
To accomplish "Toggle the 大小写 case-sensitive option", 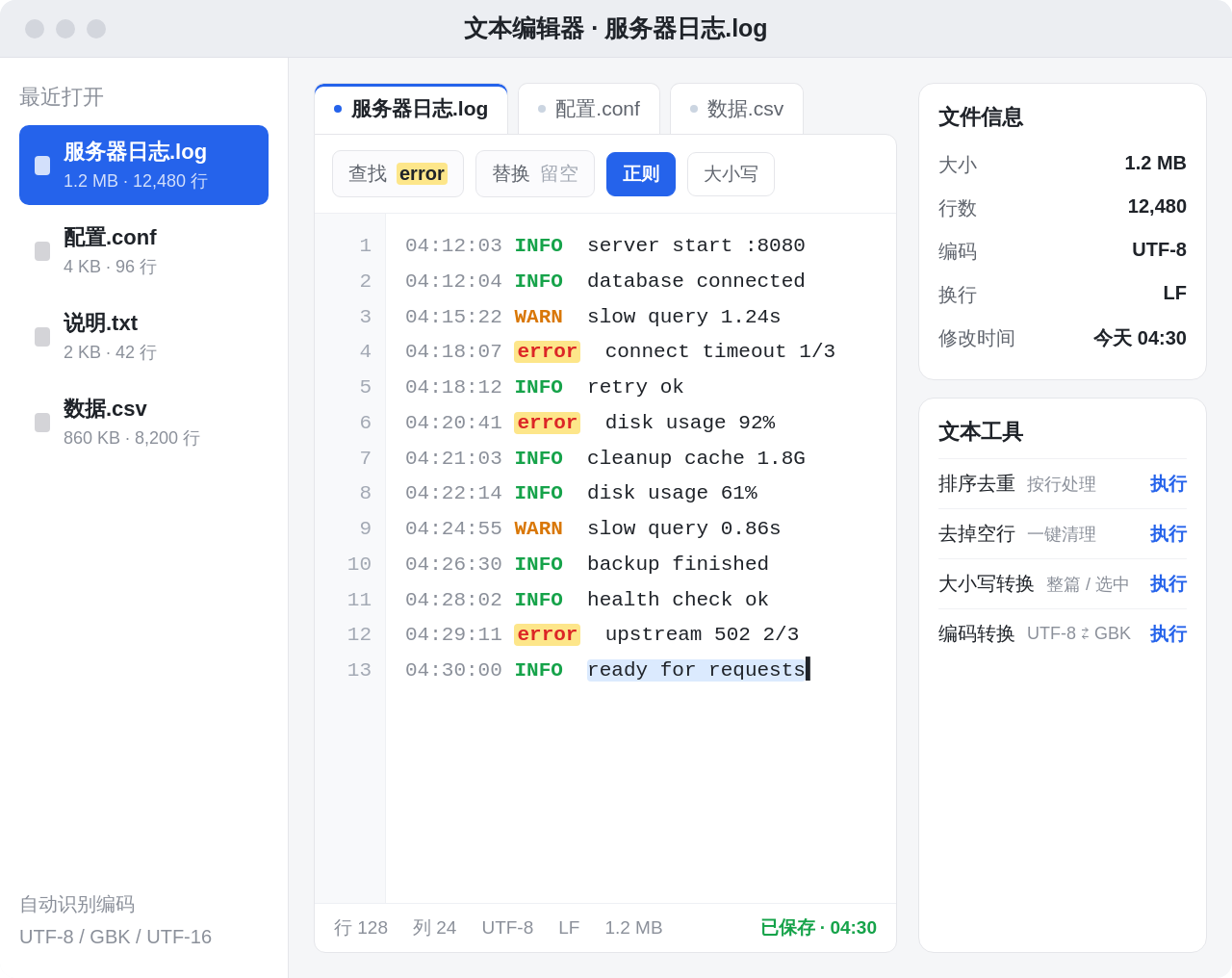I will click(x=731, y=174).
